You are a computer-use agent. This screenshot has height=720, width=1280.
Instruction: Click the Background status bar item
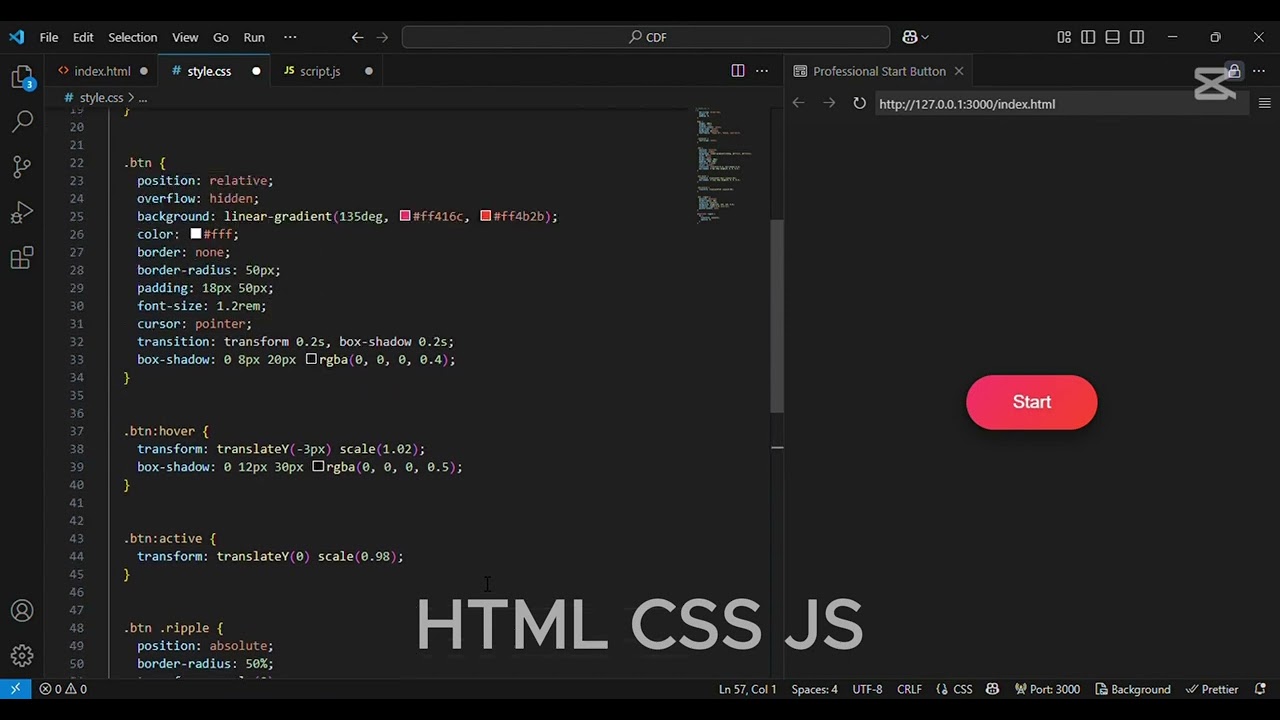pos(1133,689)
